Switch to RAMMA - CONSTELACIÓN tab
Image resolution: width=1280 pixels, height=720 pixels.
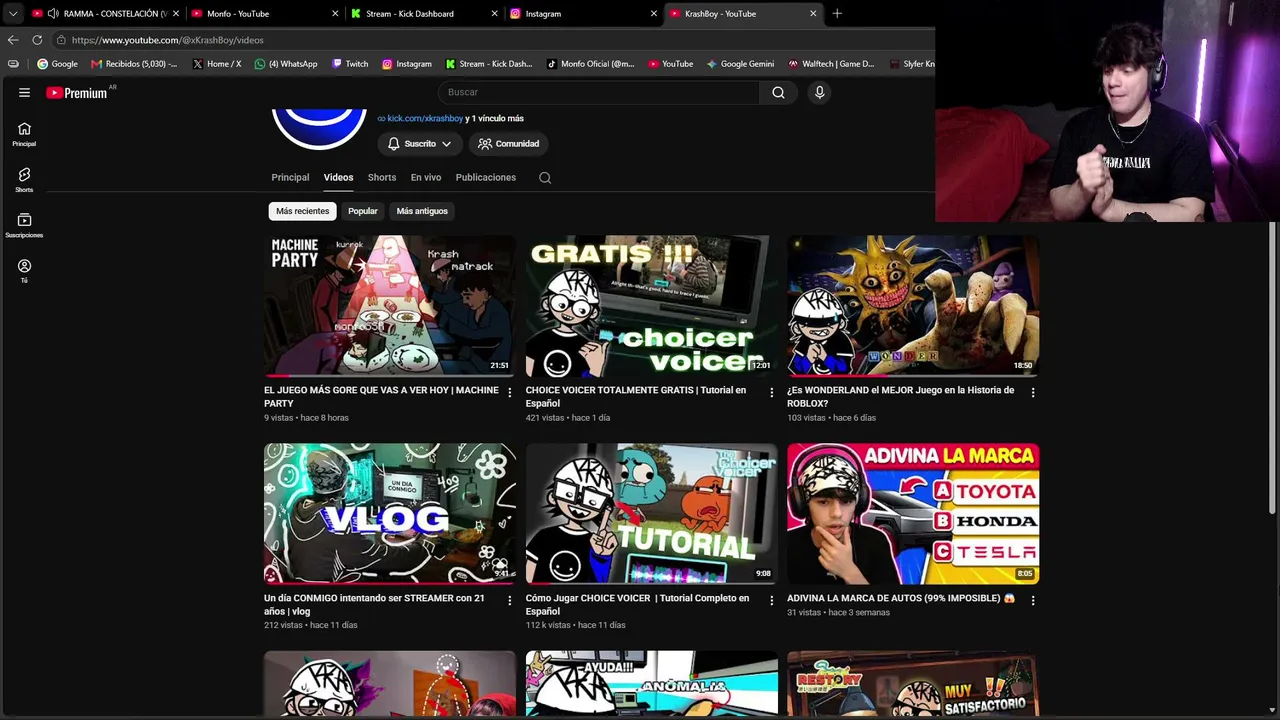(x=104, y=14)
